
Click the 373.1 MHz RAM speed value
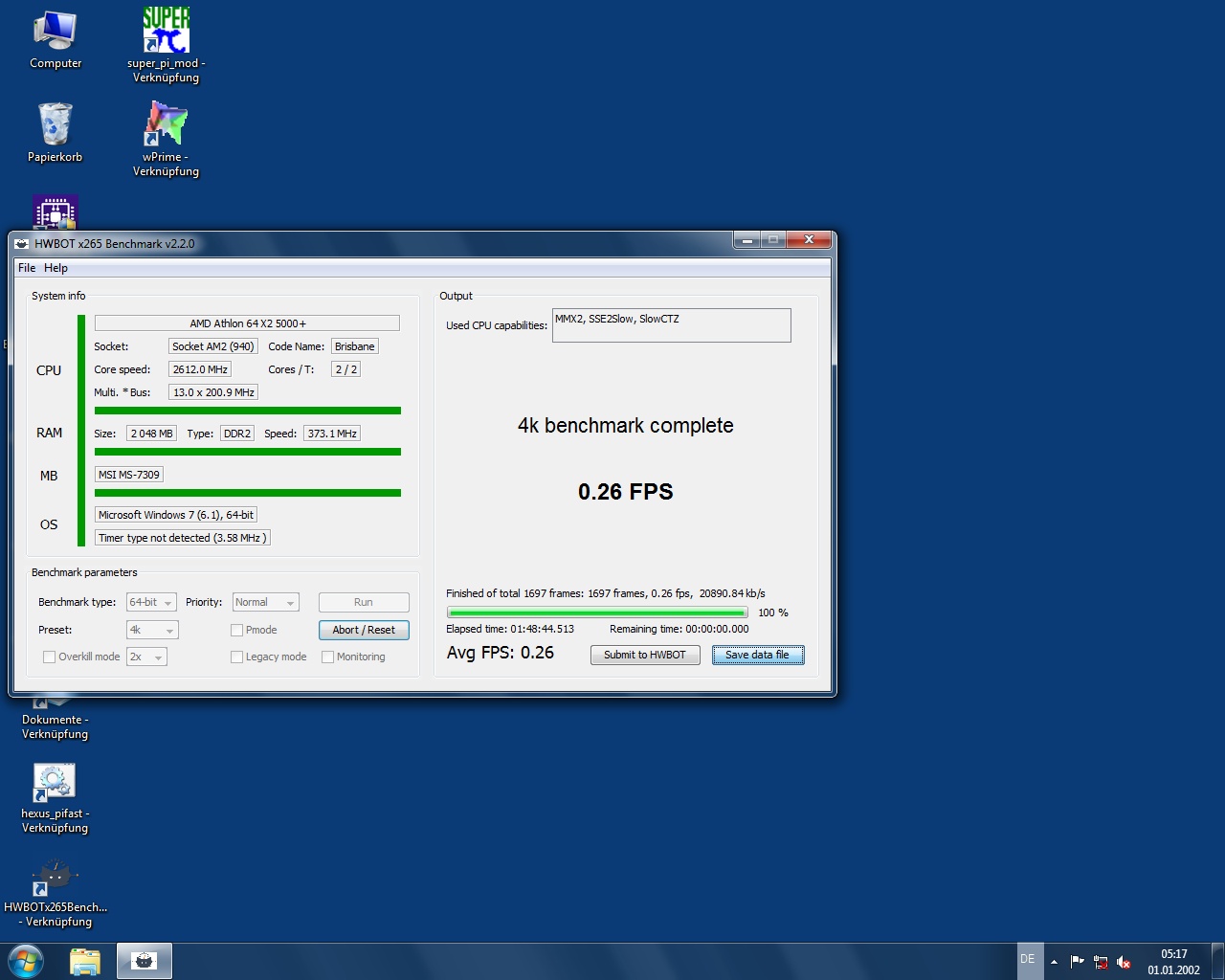(332, 434)
